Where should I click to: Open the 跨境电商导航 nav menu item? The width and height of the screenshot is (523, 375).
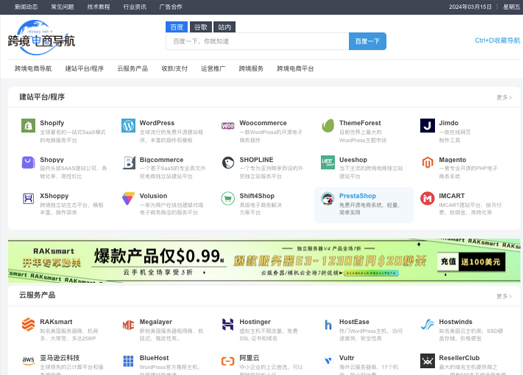(33, 69)
